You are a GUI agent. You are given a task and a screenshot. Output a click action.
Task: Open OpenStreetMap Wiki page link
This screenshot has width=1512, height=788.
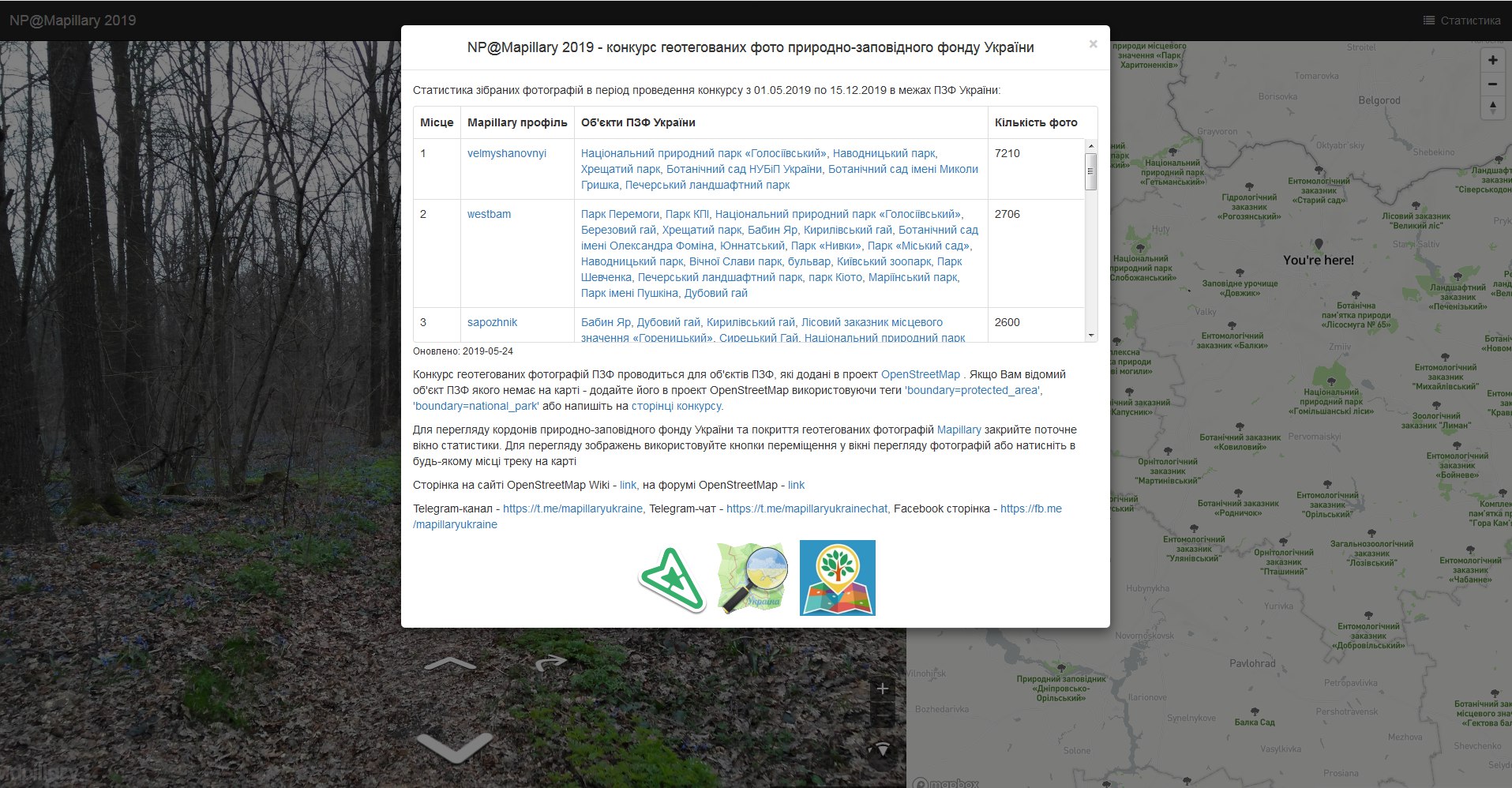[628, 485]
